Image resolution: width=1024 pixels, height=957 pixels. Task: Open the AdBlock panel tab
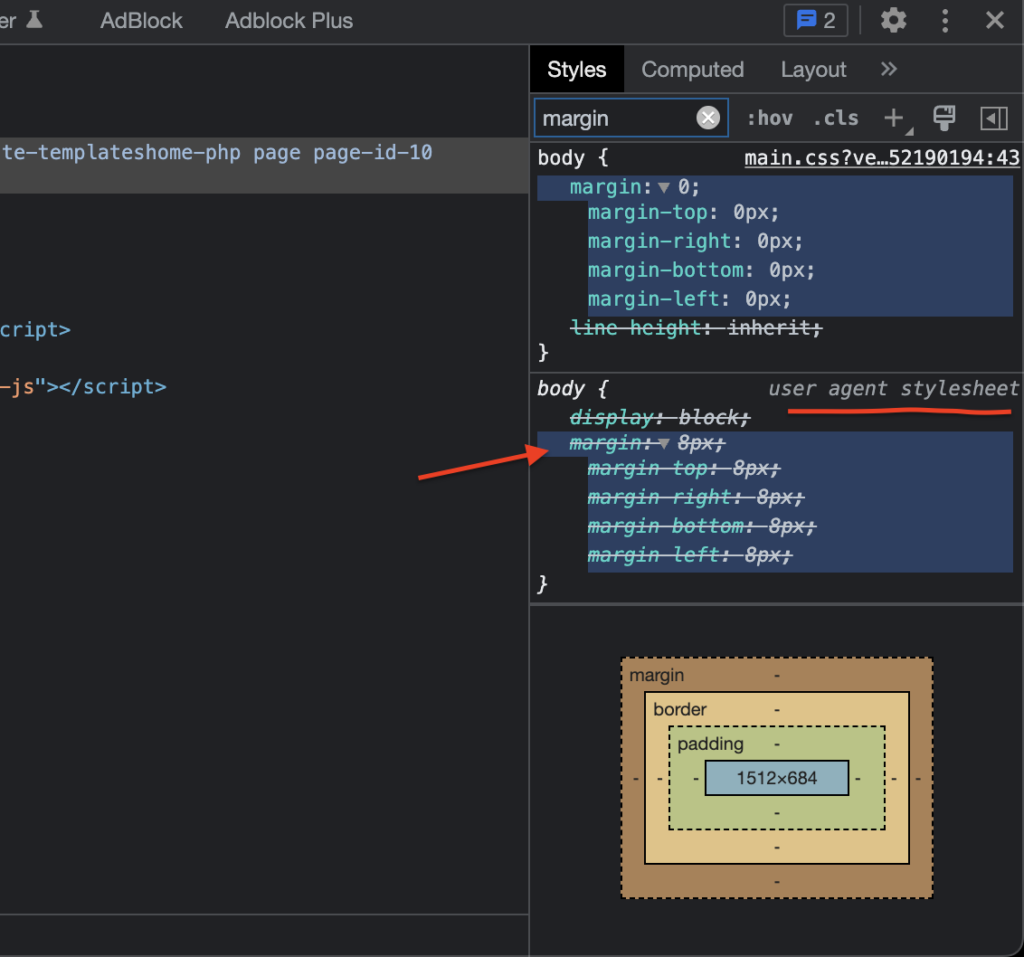(x=141, y=20)
